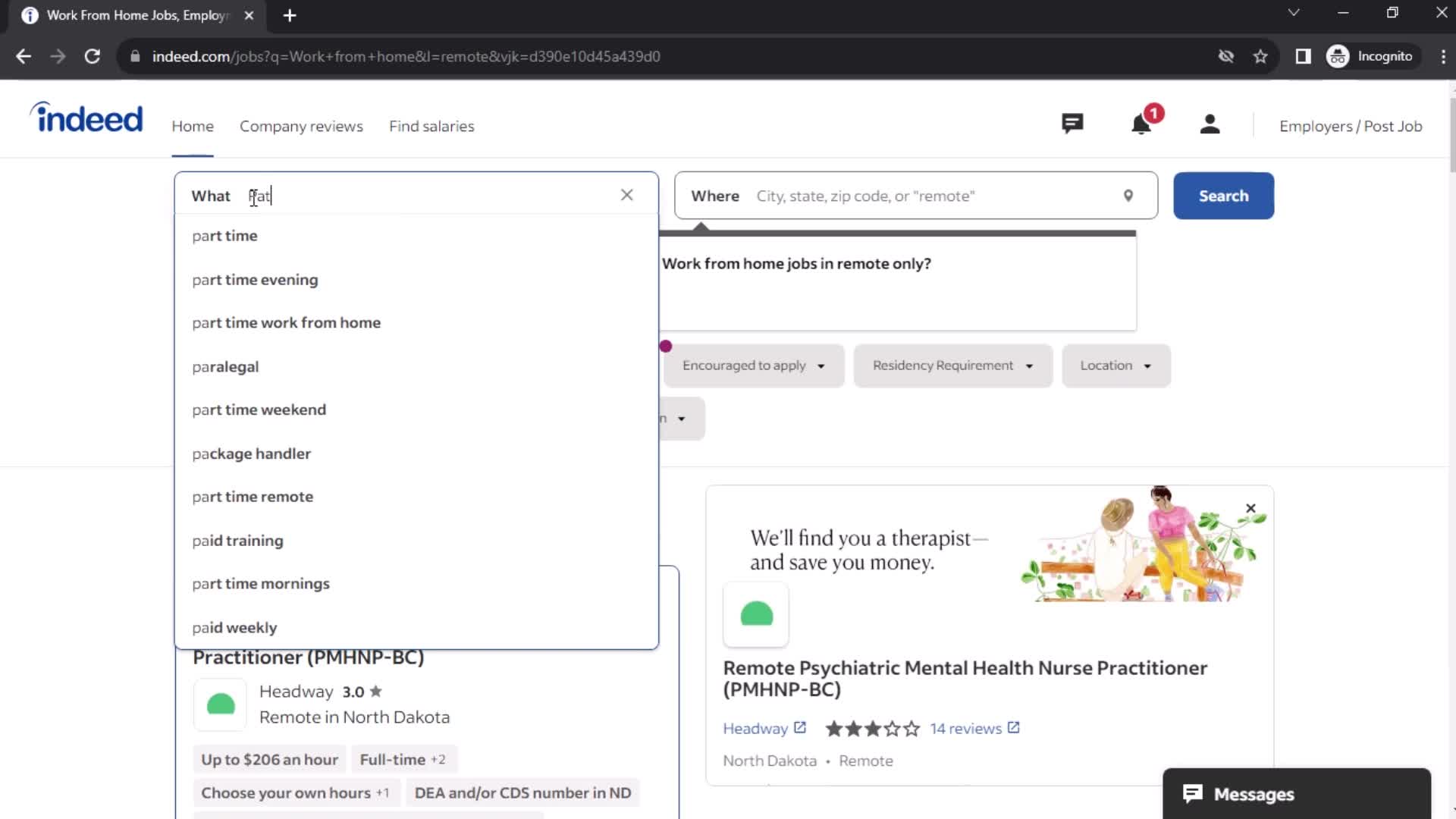Close the therapist advertisement popup
Screen dimensions: 1456x819
(1251, 508)
